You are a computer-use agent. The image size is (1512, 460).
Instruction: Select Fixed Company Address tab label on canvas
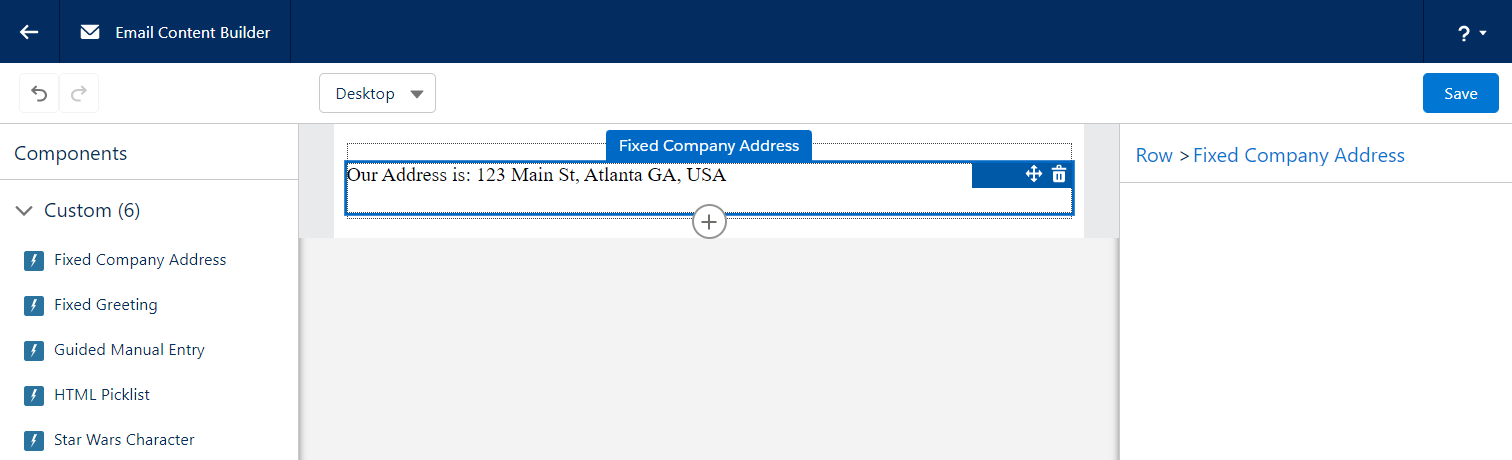(709, 146)
